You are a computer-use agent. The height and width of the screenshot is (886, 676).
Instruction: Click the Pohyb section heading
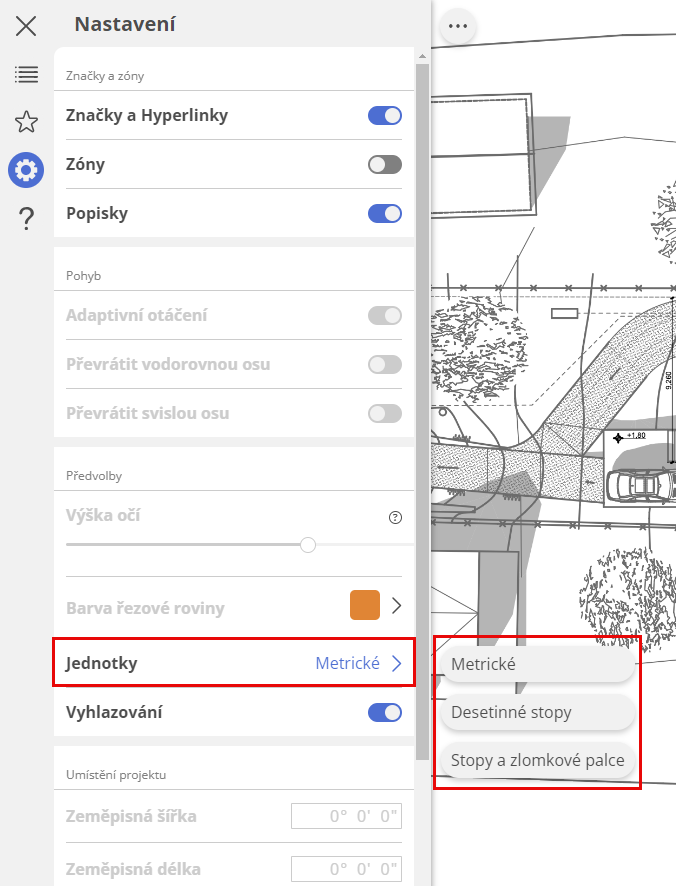pyautogui.click(x=84, y=276)
